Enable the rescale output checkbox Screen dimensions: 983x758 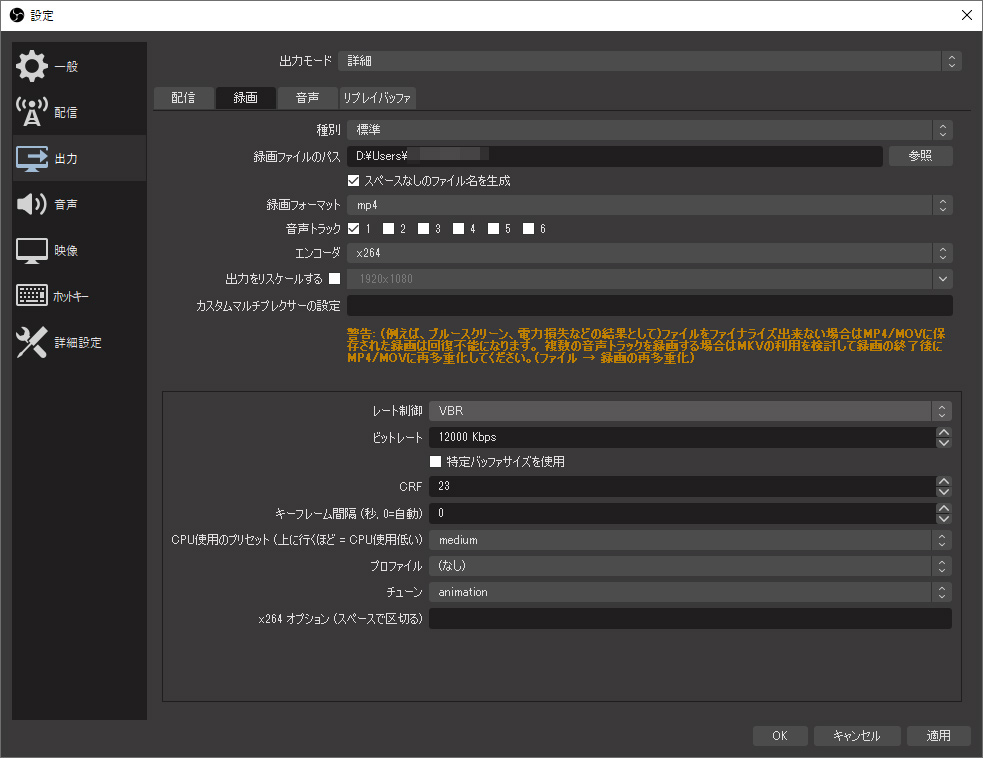pyautogui.click(x=335, y=278)
